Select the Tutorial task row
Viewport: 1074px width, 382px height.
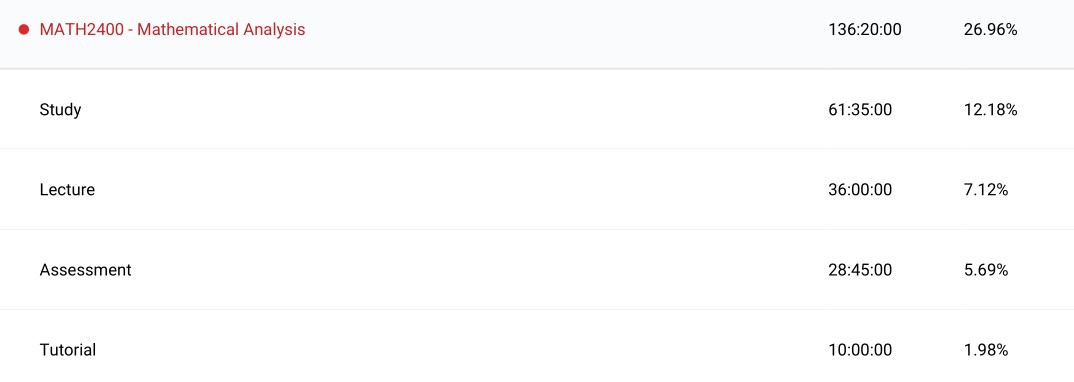click(537, 346)
